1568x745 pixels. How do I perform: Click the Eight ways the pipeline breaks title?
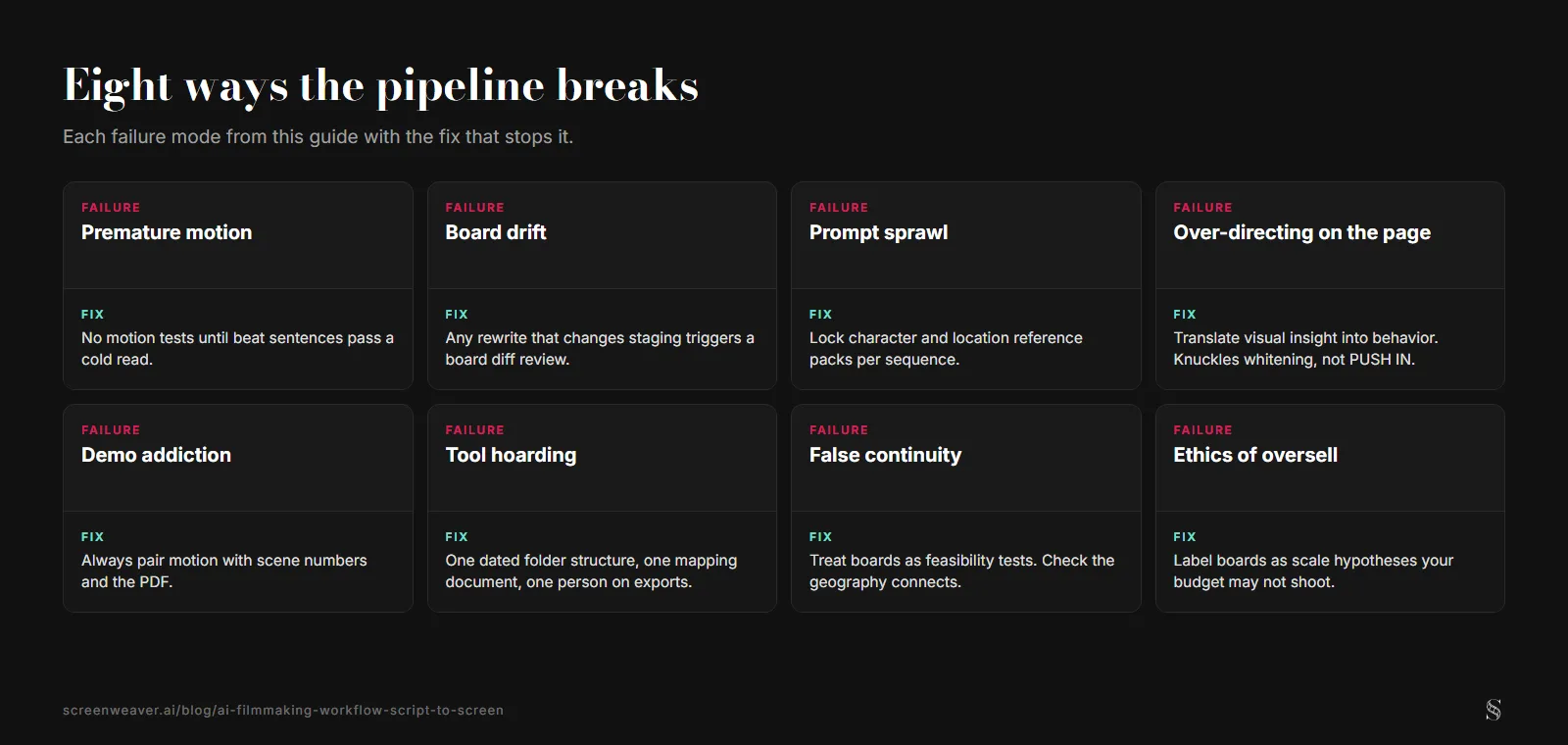[x=381, y=86]
